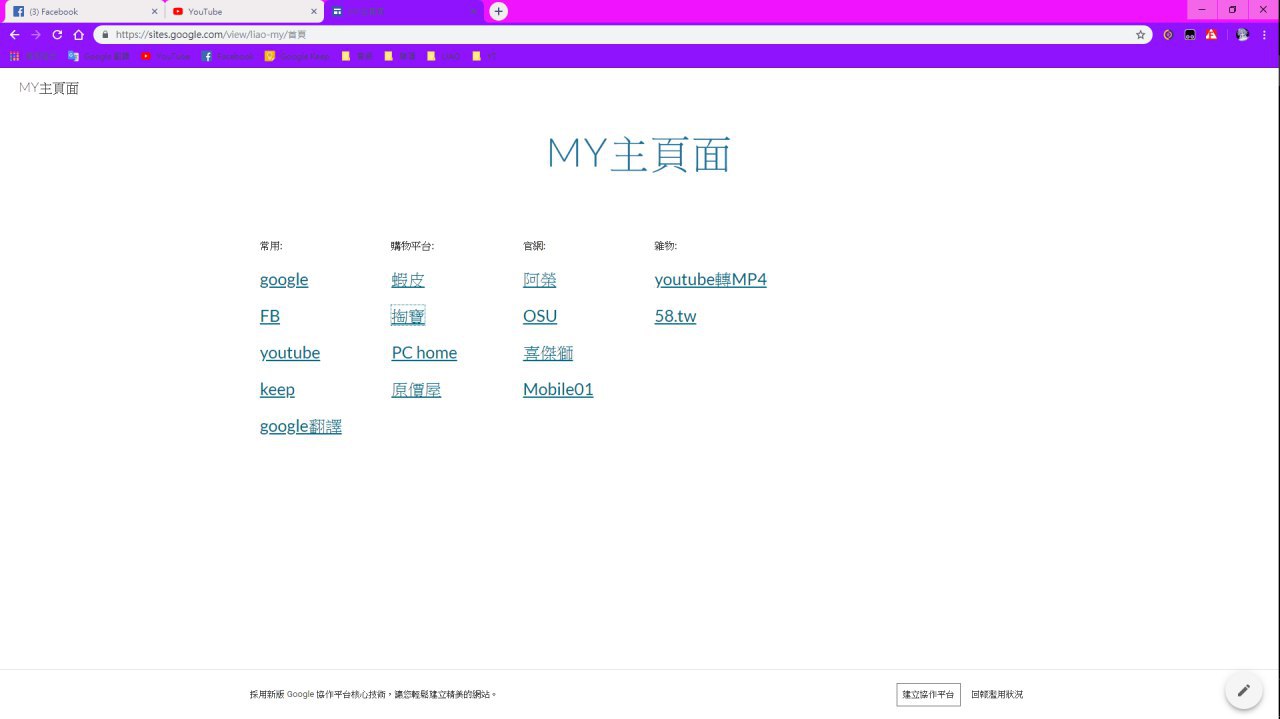Viewport: 1280px width, 719px height.
Task: Open the 淘寶 link
Action: [408, 316]
